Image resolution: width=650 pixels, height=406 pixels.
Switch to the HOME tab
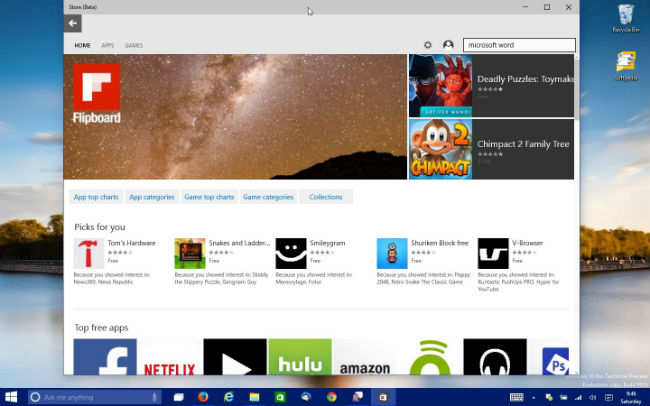point(82,45)
